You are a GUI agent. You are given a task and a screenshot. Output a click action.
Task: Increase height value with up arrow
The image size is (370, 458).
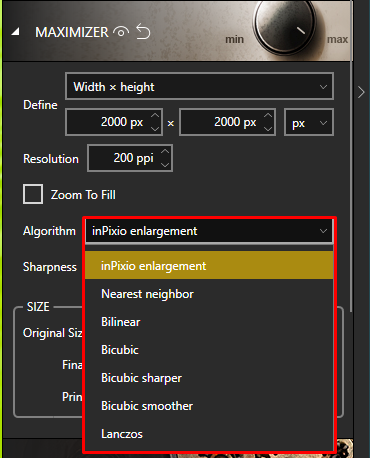point(268,116)
